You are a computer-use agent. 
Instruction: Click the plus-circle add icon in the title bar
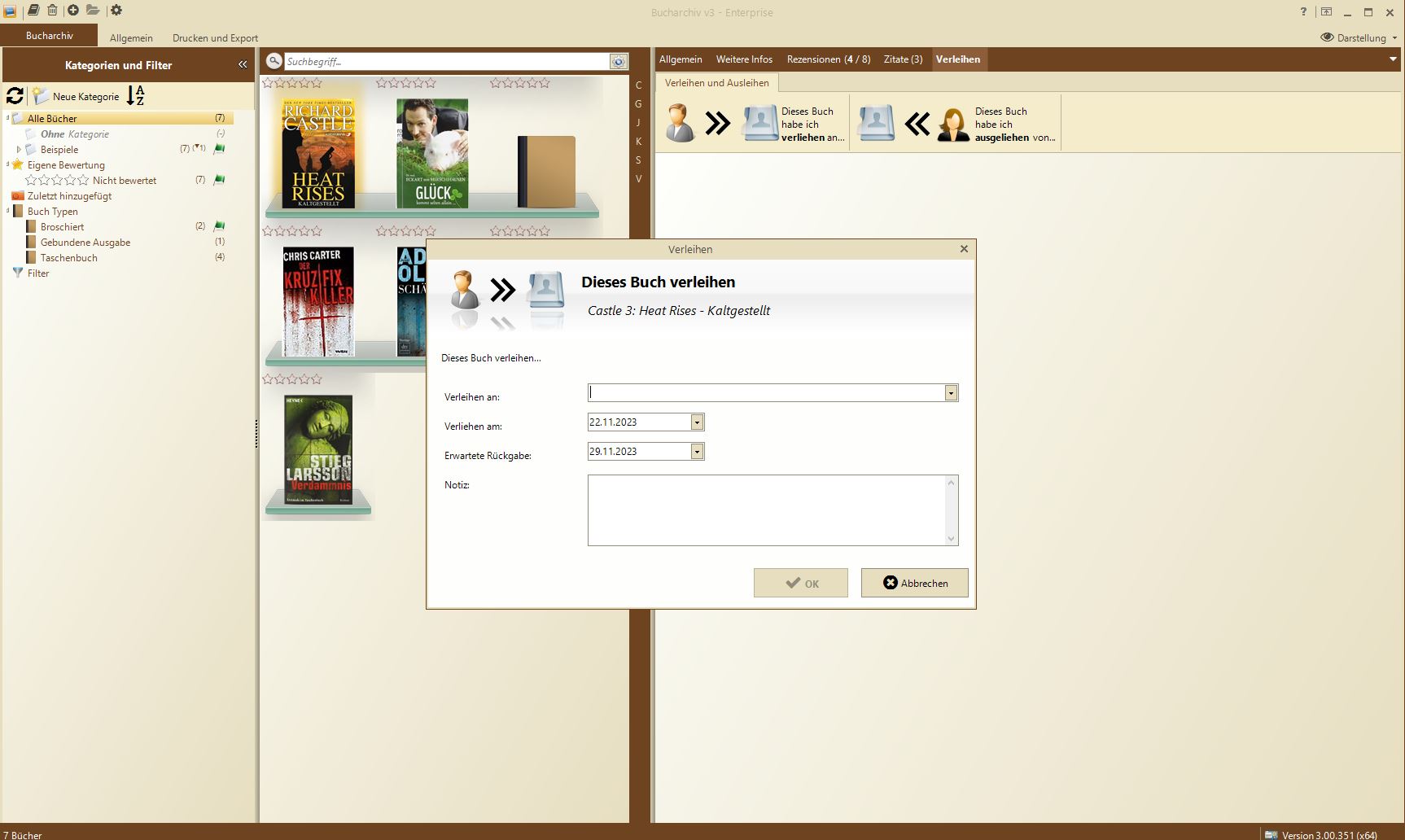73,11
